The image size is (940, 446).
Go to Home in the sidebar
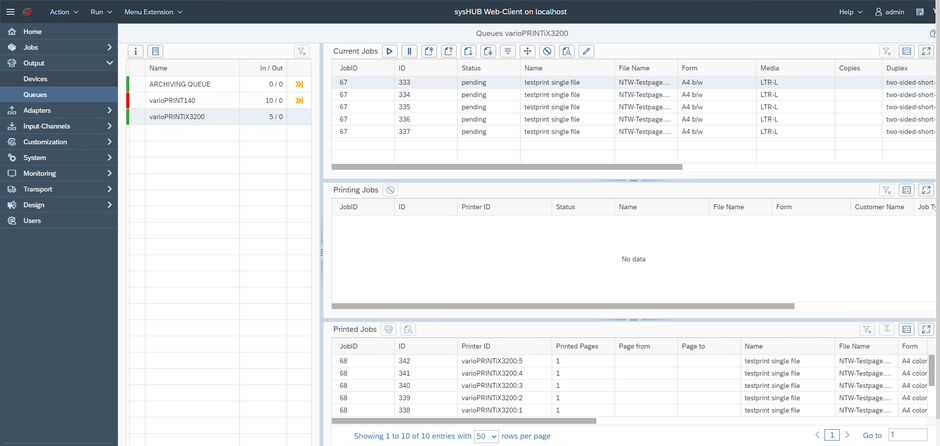click(59, 31)
